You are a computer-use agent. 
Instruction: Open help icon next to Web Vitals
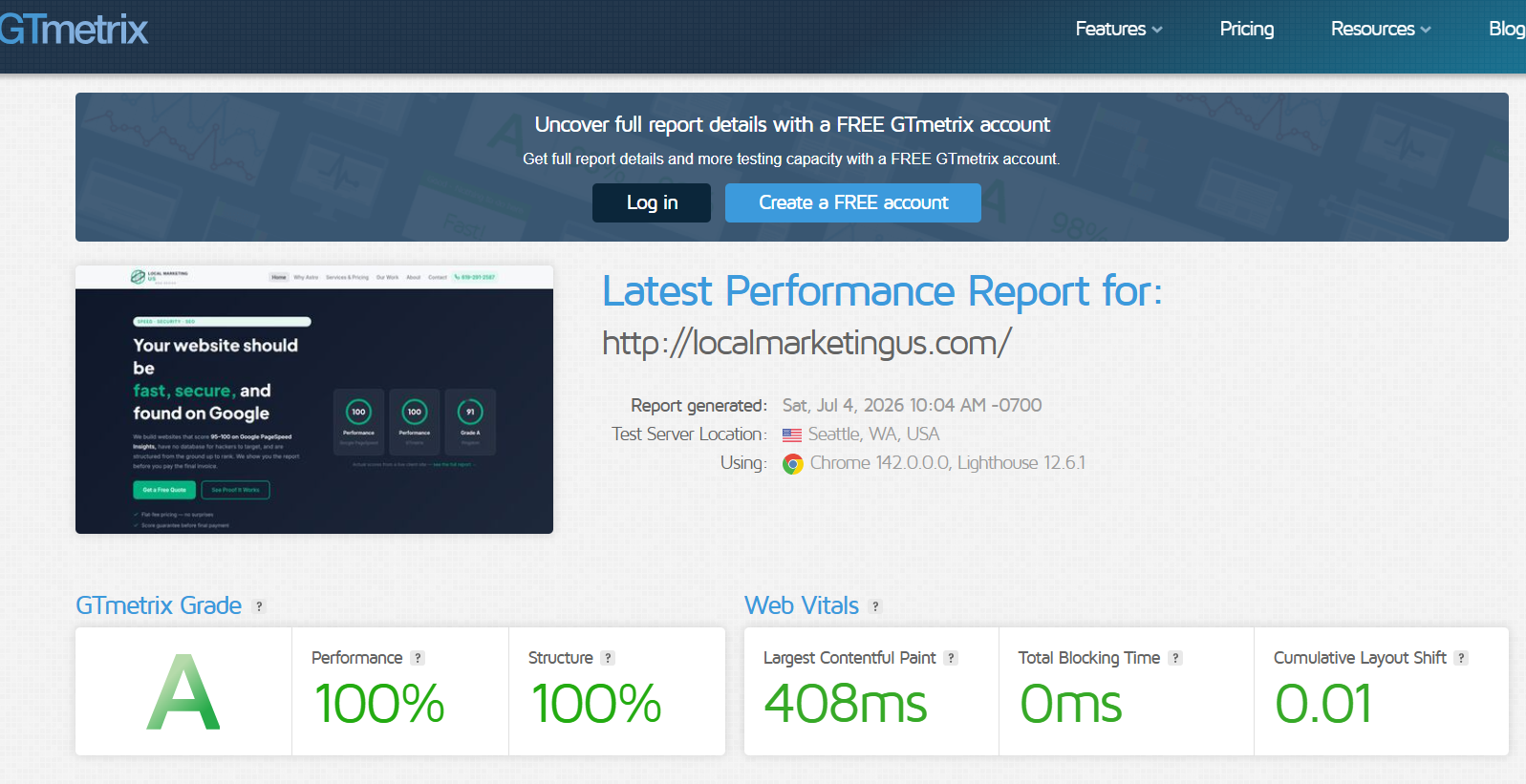(875, 606)
